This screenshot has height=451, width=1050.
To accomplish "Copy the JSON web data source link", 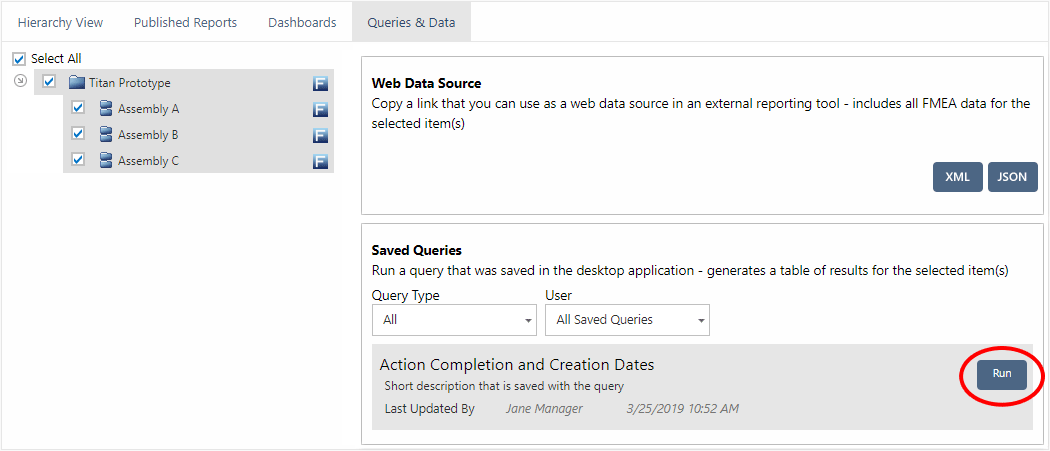I will point(1012,177).
